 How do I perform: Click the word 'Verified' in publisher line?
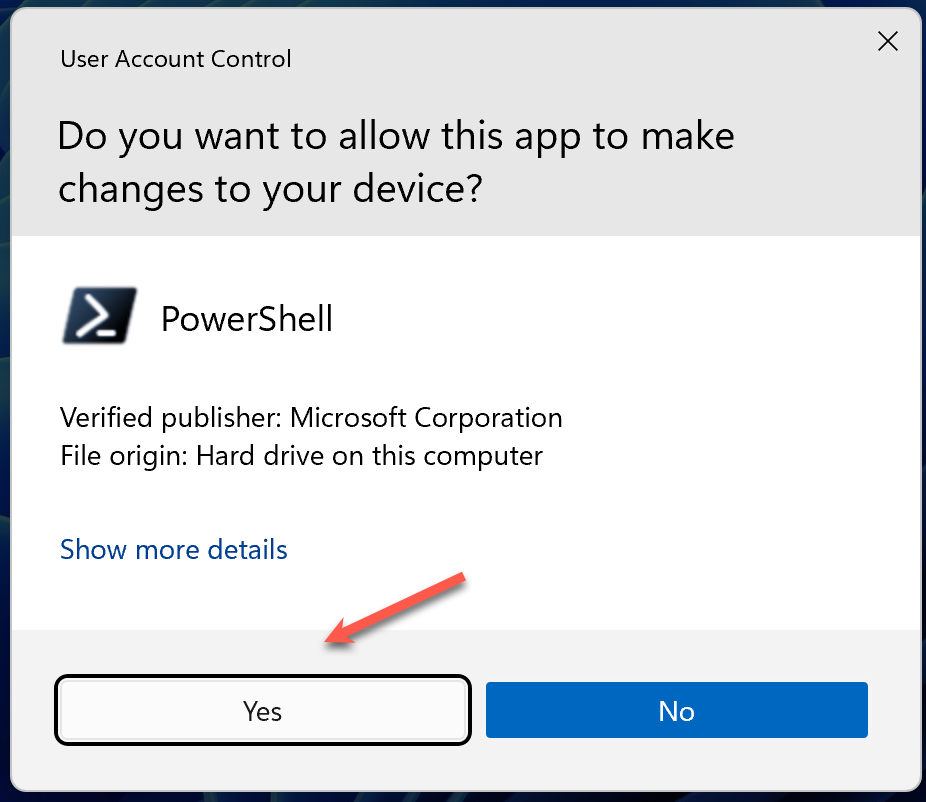[x=99, y=417]
